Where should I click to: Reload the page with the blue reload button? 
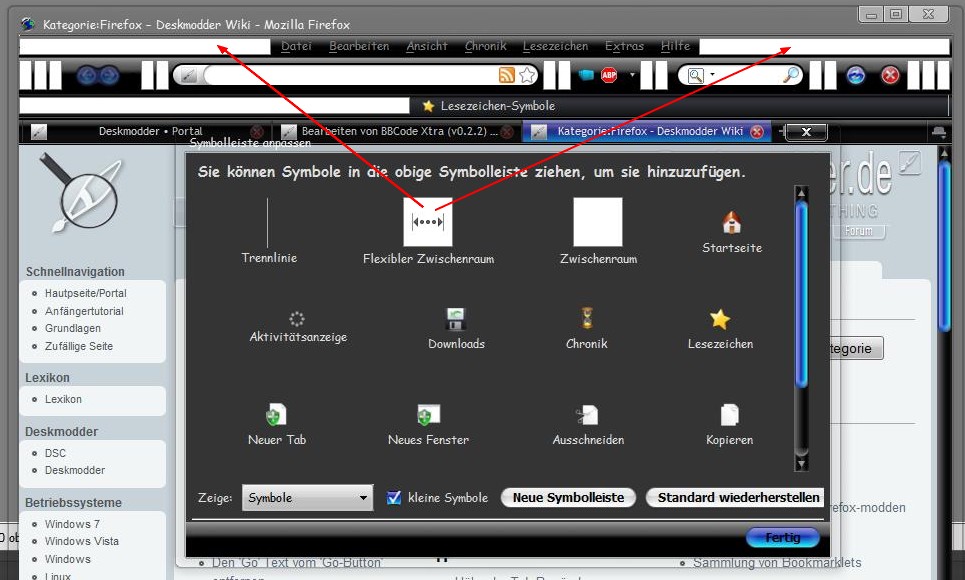pos(855,76)
